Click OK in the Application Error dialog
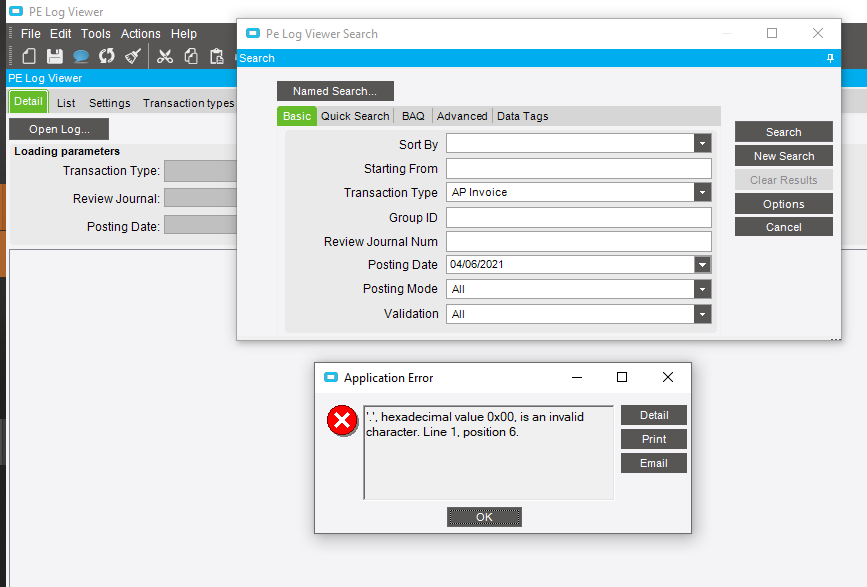The image size is (867, 587). click(x=484, y=517)
